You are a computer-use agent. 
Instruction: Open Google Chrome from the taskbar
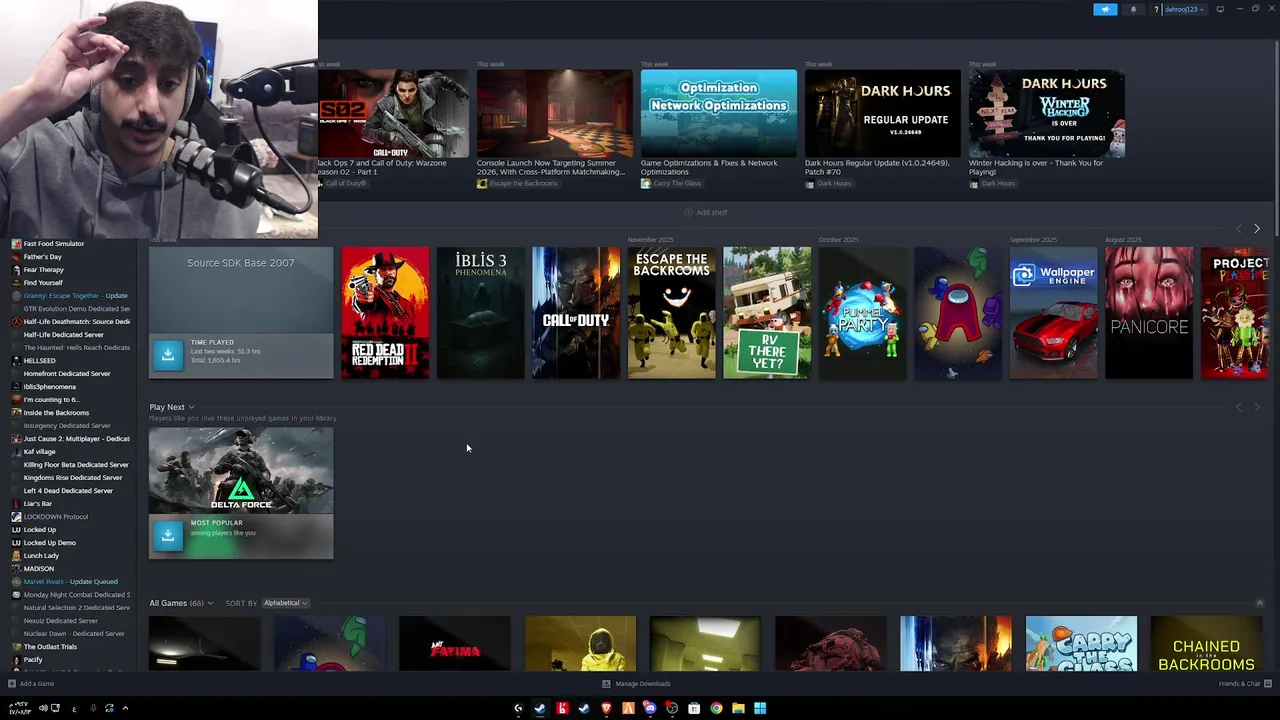(x=716, y=708)
